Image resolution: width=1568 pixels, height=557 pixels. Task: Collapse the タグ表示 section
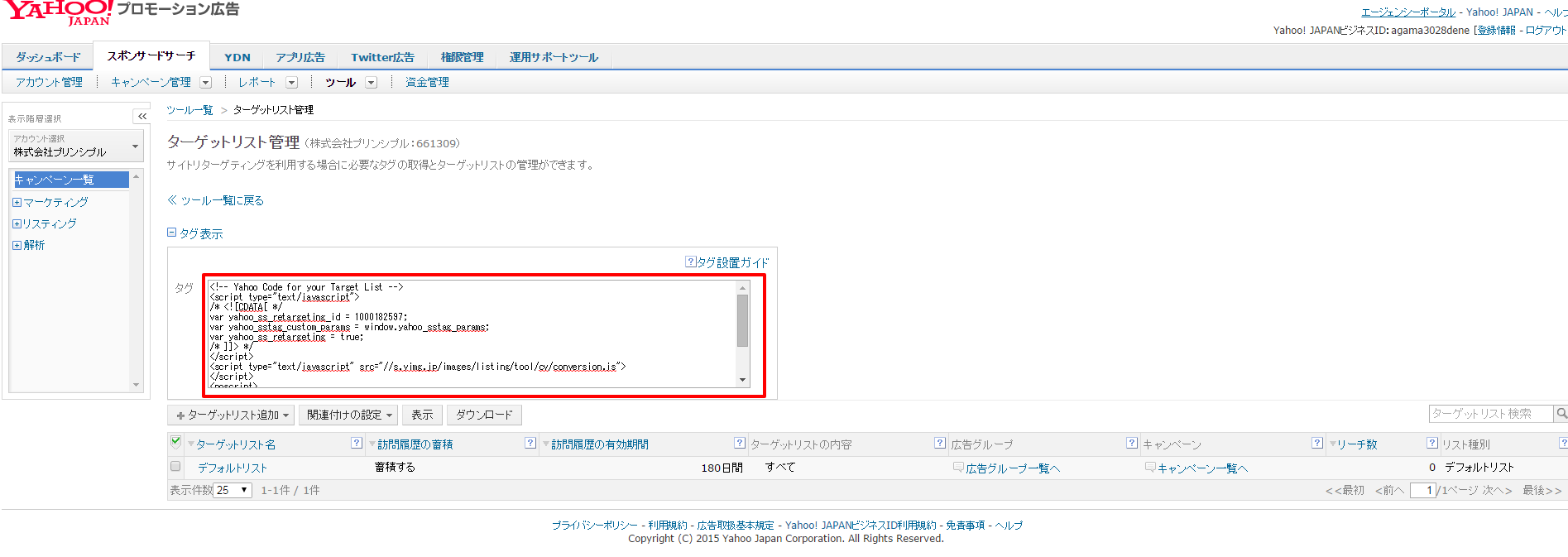pos(172,233)
